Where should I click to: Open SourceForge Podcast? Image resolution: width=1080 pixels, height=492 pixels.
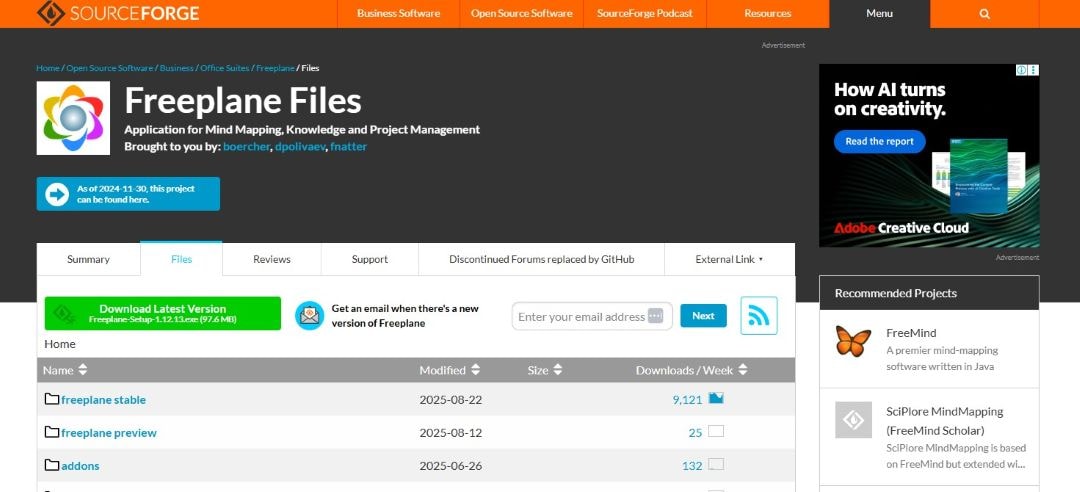[645, 14]
